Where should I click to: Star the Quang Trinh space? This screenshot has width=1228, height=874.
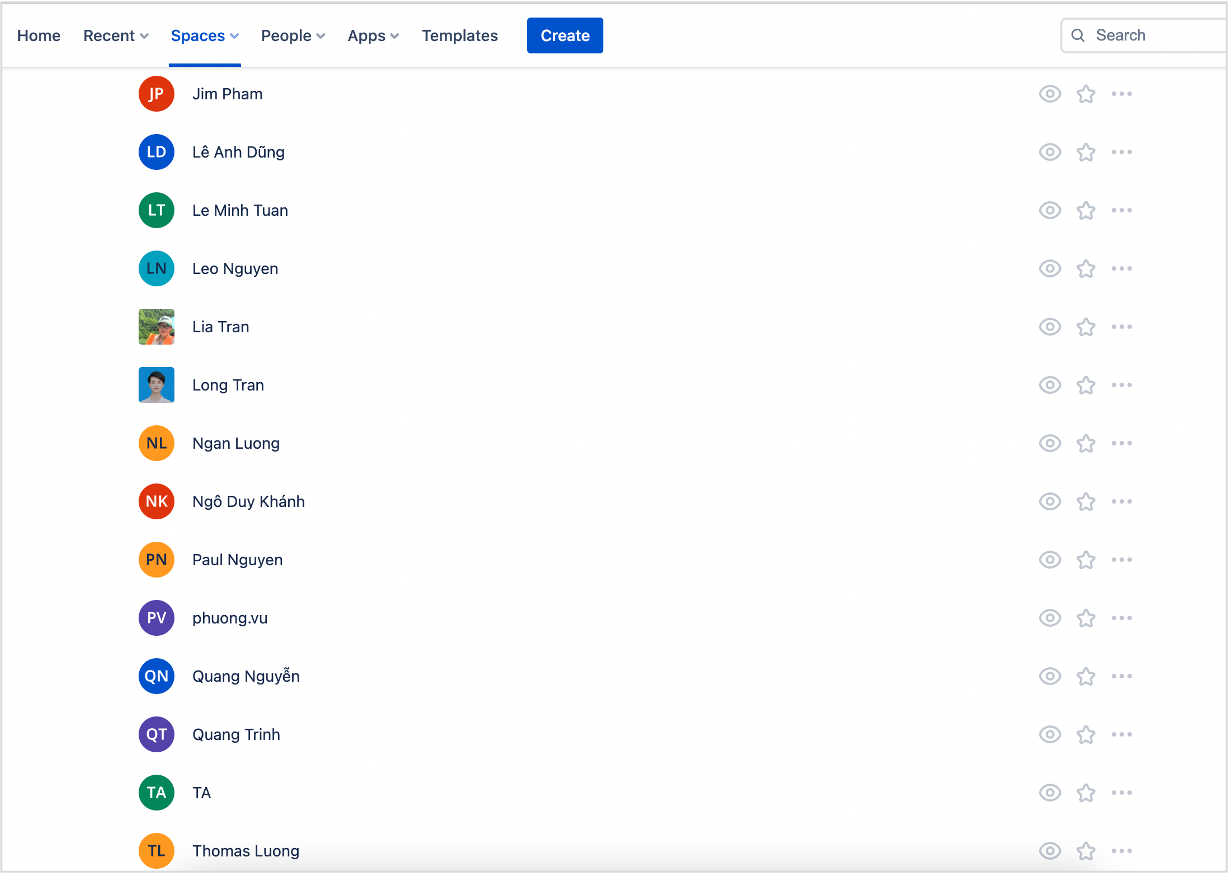click(x=1086, y=735)
